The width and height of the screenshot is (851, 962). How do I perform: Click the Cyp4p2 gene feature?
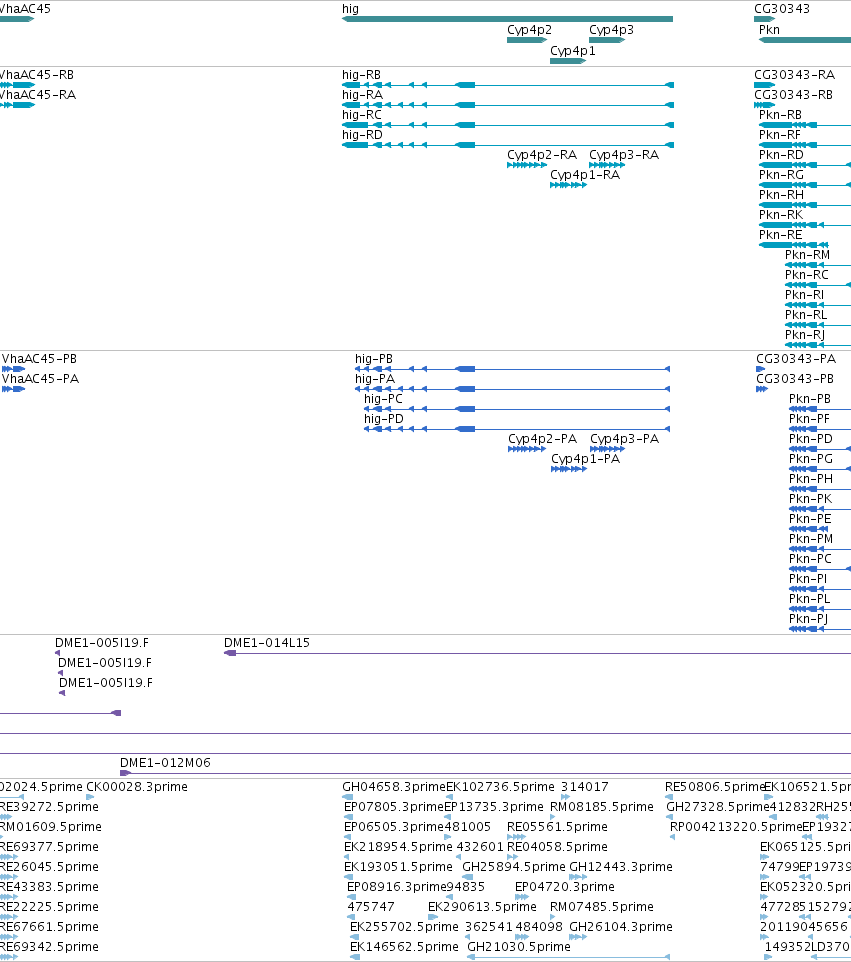527,40
